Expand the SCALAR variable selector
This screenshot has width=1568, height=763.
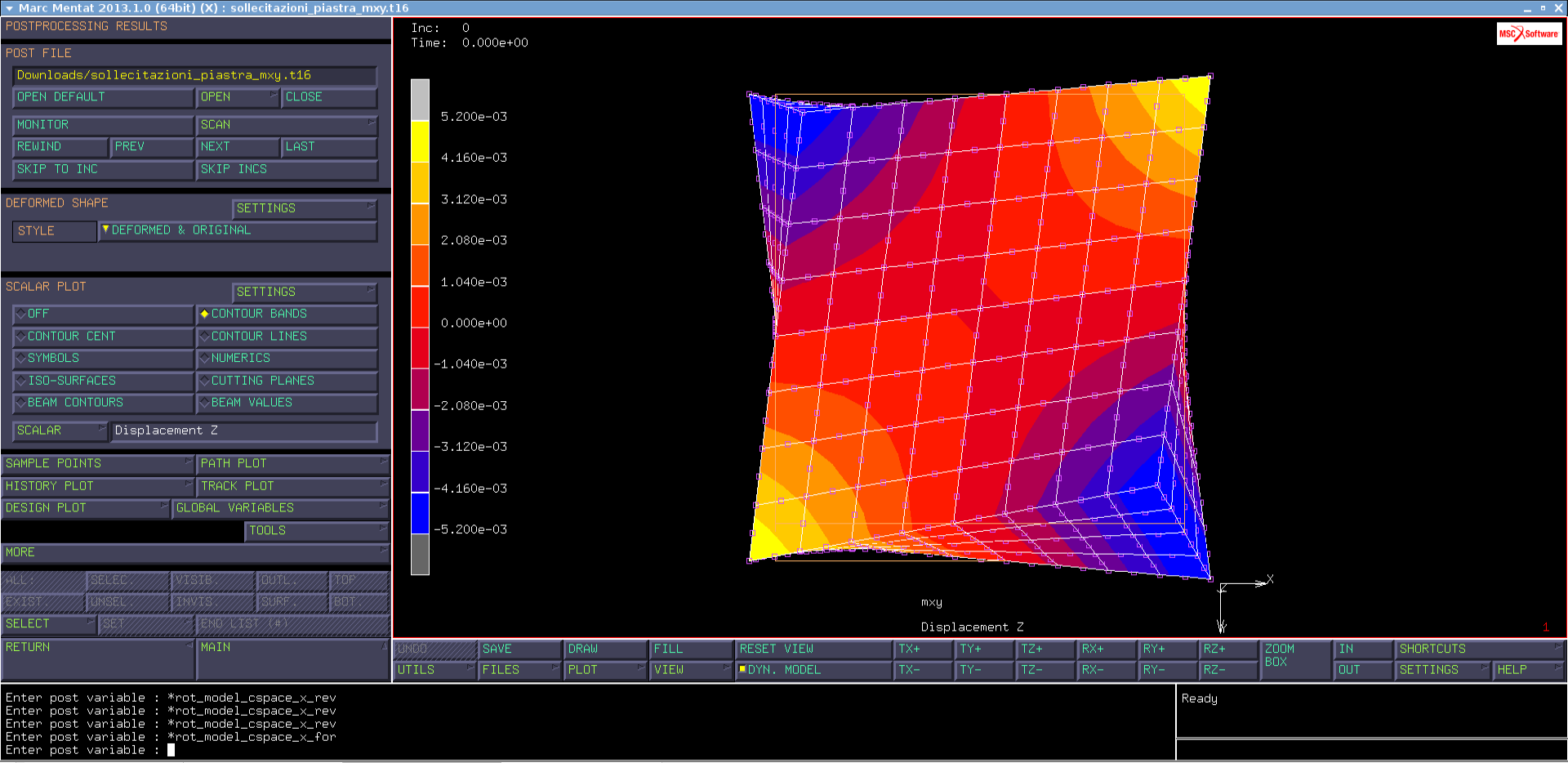click(60, 431)
